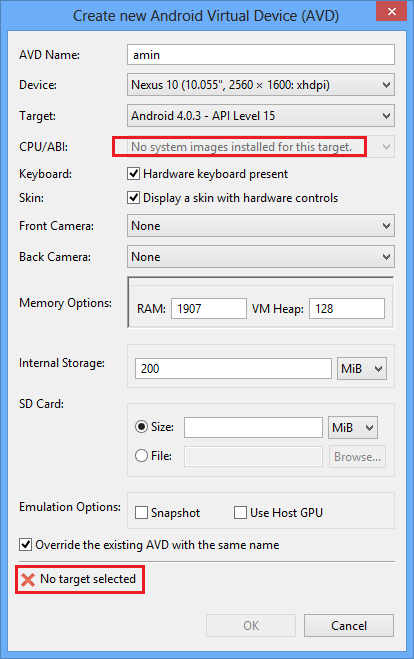Click the RAM value field
Image resolution: width=414 pixels, height=659 pixels.
(208, 308)
